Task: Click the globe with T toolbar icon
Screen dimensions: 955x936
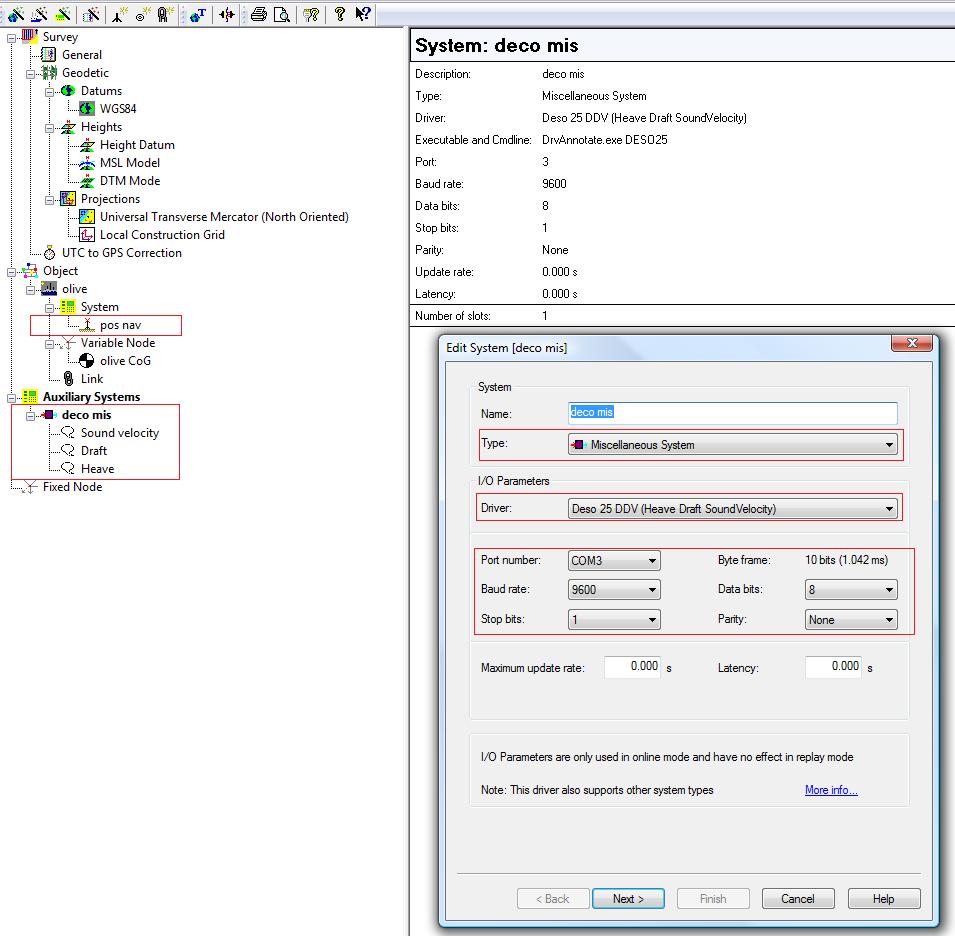Action: click(198, 13)
